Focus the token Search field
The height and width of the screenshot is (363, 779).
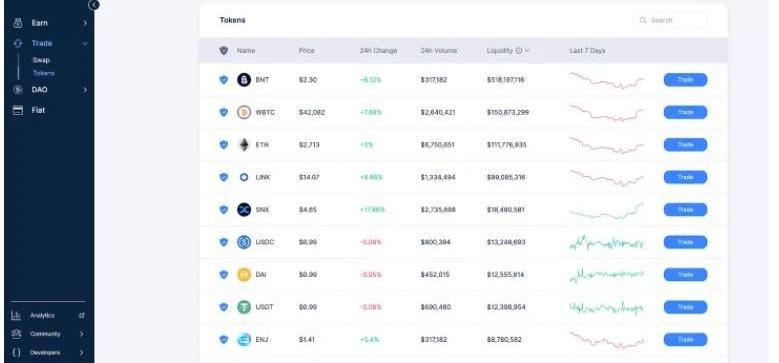tap(670, 20)
